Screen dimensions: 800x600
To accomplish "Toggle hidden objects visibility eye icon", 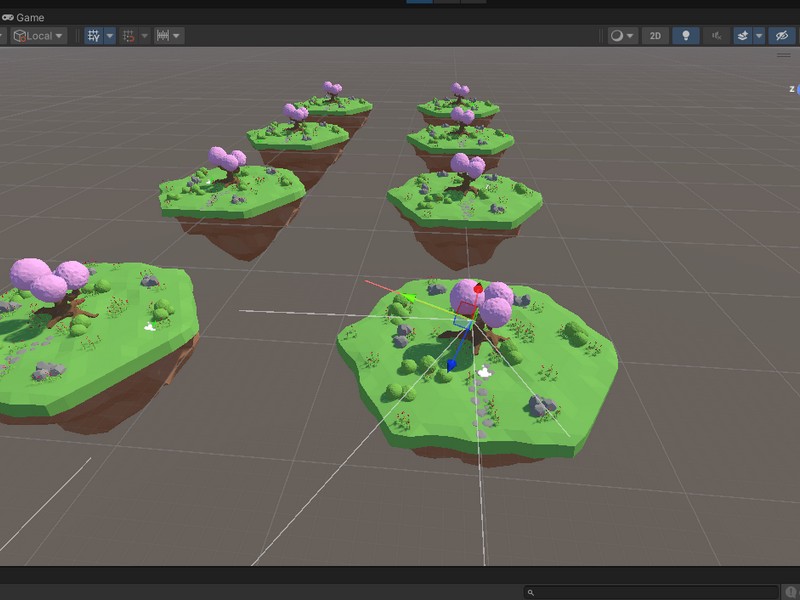I will (x=782, y=36).
